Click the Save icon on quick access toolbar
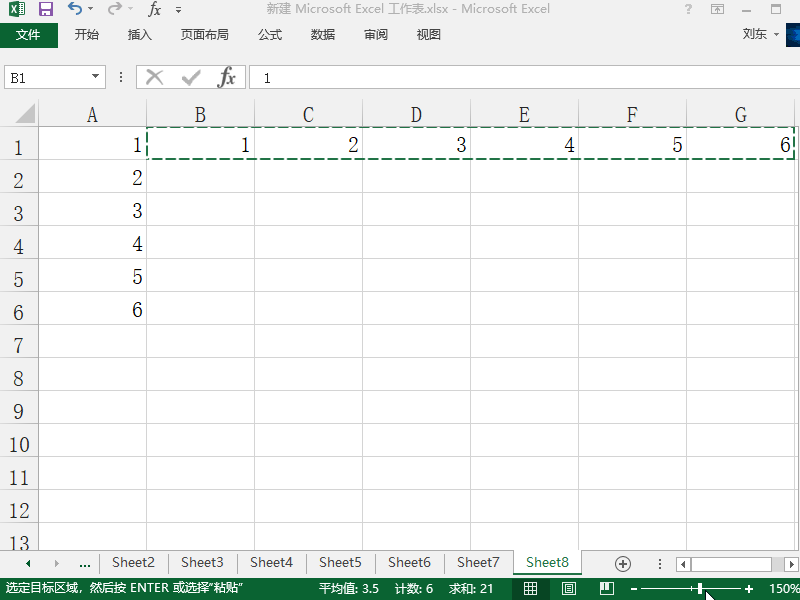This screenshot has height=600, width=800. click(x=45, y=9)
